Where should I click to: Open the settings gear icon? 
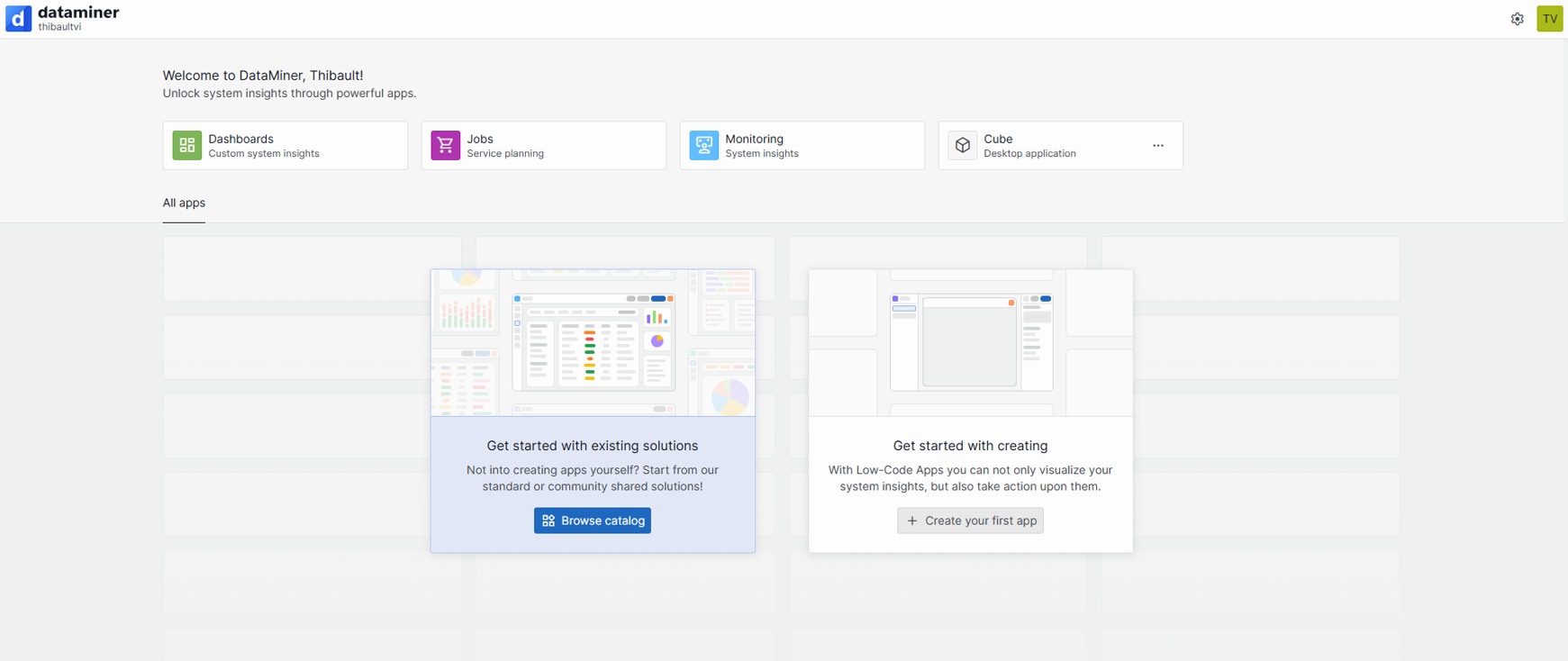(1518, 19)
